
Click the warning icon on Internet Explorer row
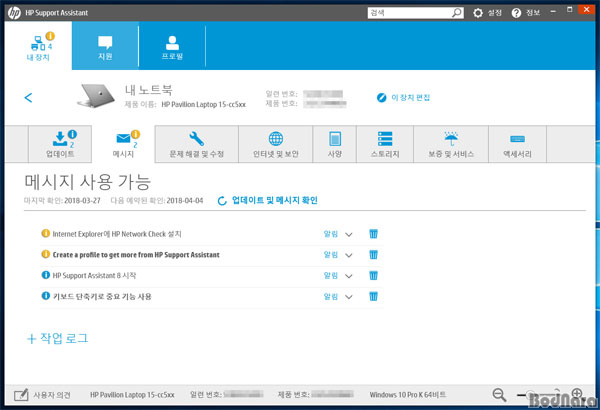click(46, 233)
